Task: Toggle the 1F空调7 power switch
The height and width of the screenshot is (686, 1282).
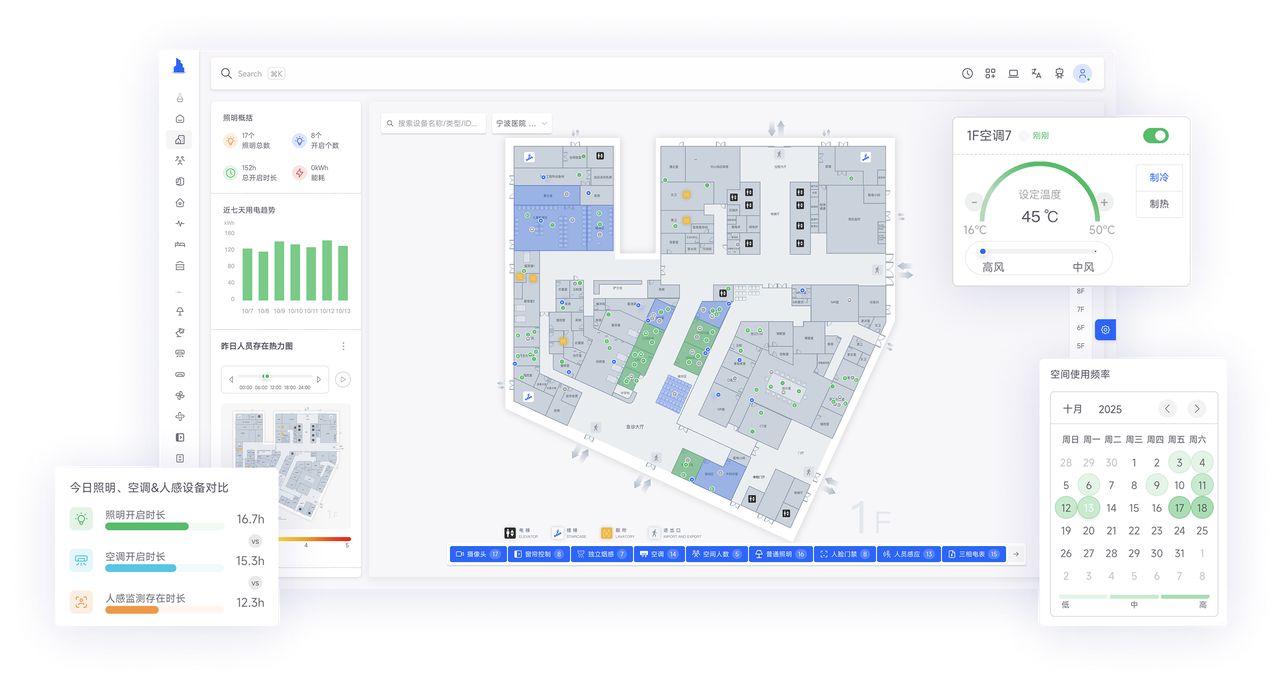Action: pyautogui.click(x=1155, y=136)
